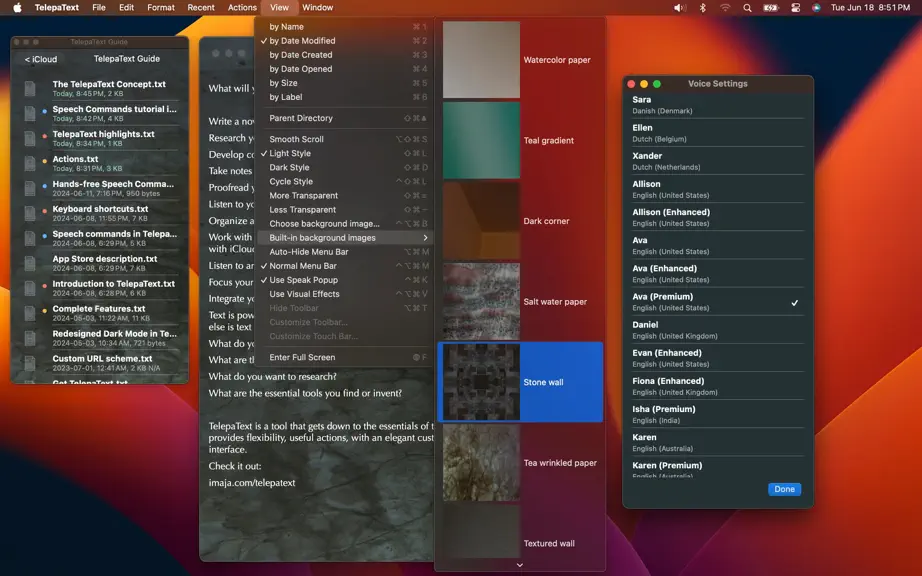Enable Smooth Scroll

point(344,139)
